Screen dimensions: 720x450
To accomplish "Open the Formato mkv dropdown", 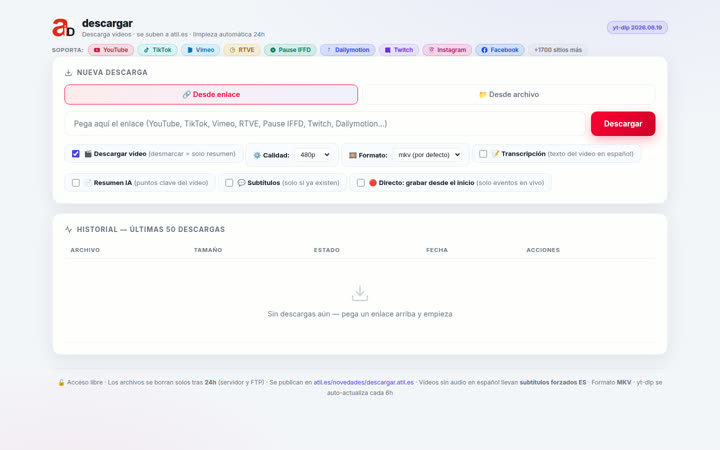I will click(x=428, y=155).
